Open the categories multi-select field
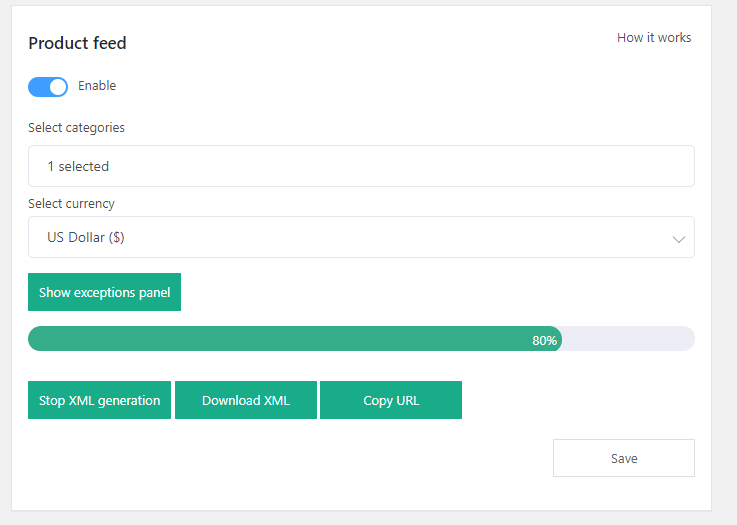This screenshot has width=737, height=525. (x=360, y=166)
